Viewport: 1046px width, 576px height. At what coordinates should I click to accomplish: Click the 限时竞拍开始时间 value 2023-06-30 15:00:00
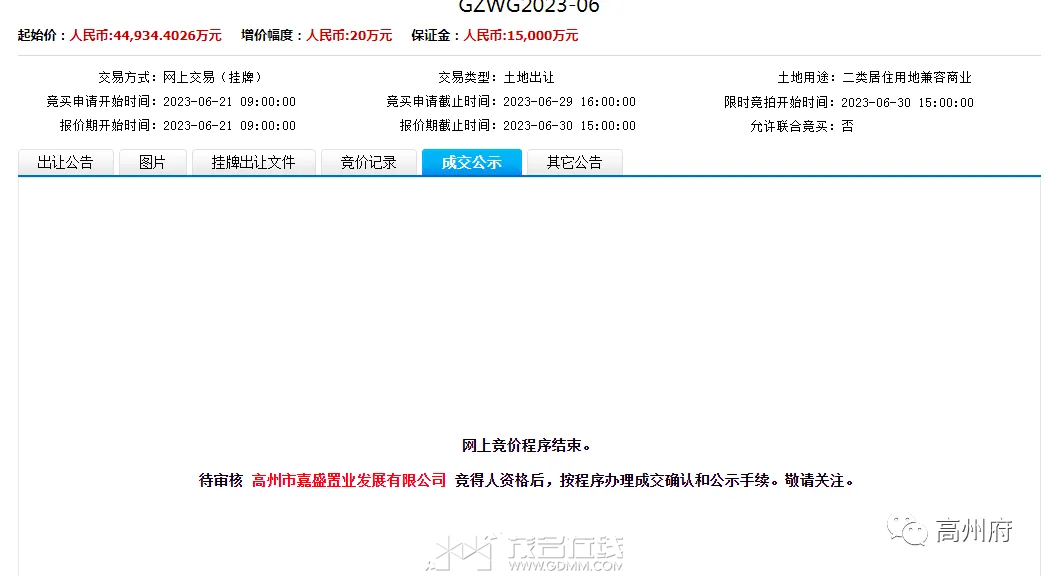907,103
